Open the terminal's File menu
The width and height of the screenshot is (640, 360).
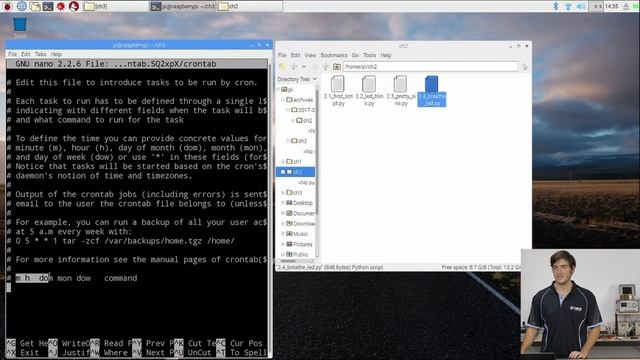coord(13,54)
